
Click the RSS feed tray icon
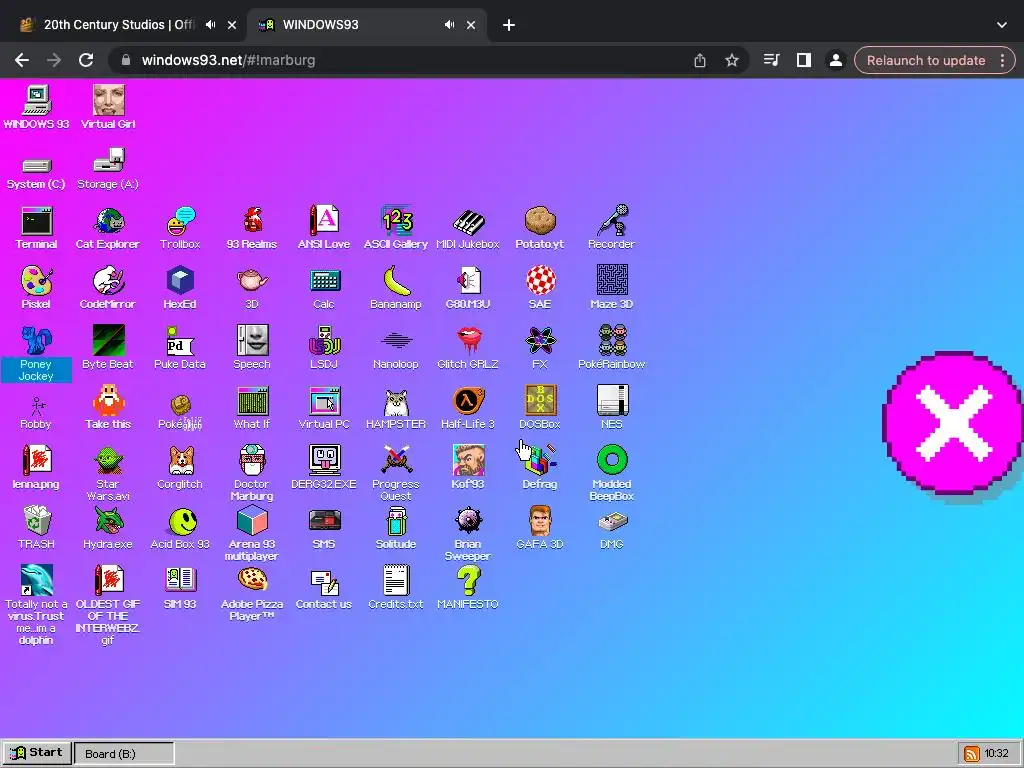971,754
